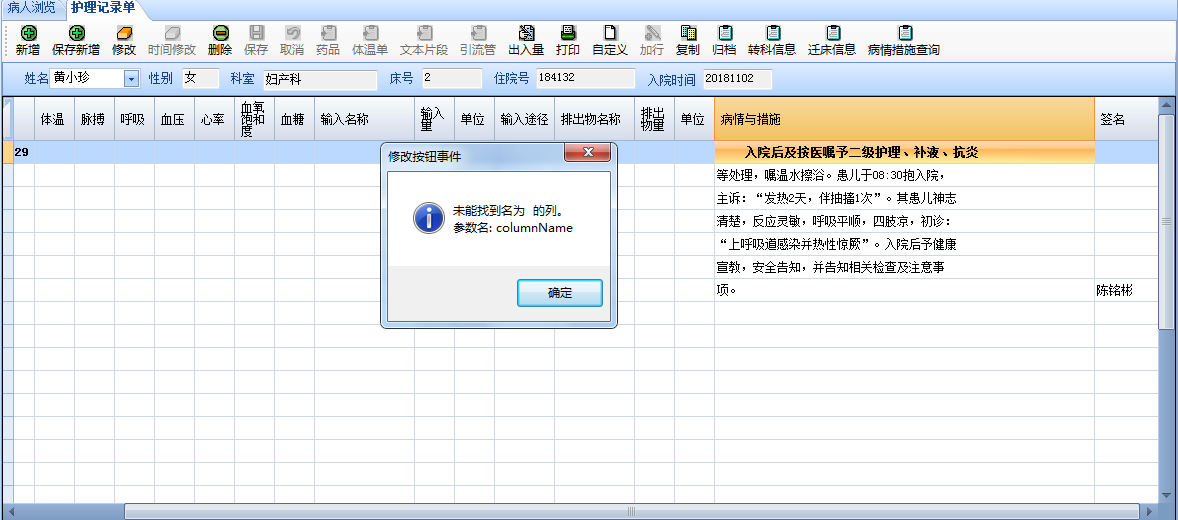
Task: Expand the 姓名 dropdown arrow
Action: tap(131, 79)
